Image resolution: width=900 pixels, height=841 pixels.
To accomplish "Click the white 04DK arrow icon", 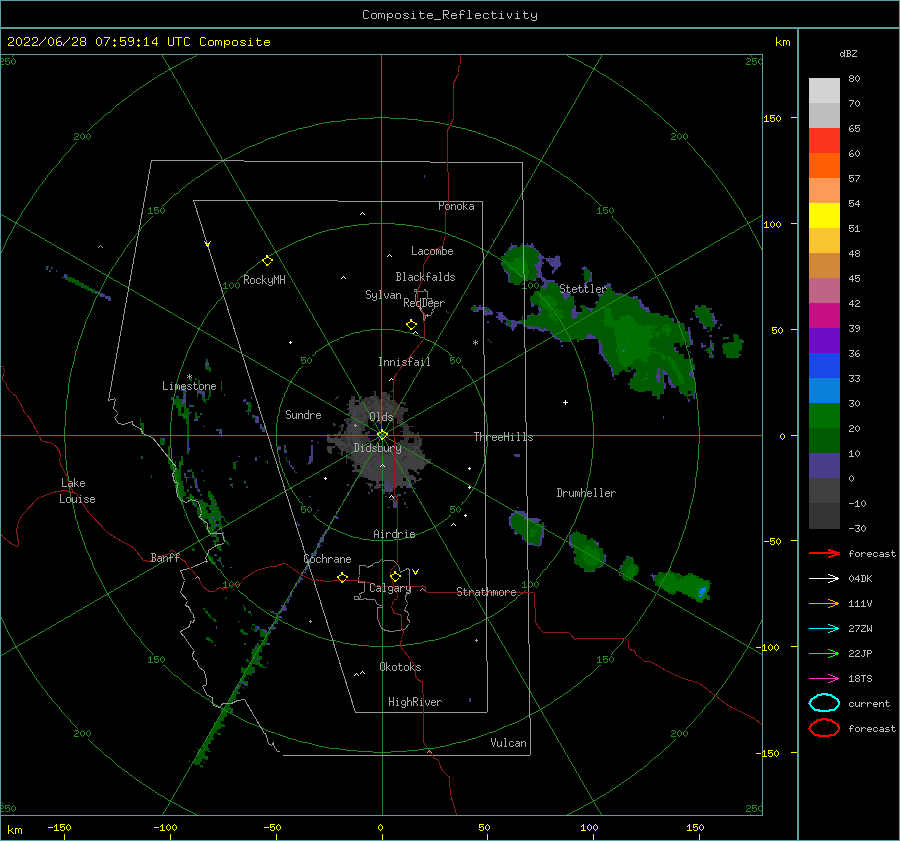I will 824,578.
